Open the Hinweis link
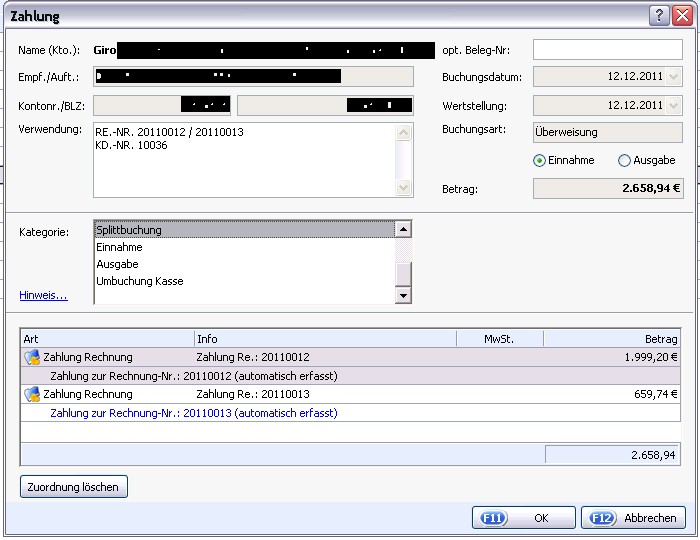700x540 pixels. point(43,295)
